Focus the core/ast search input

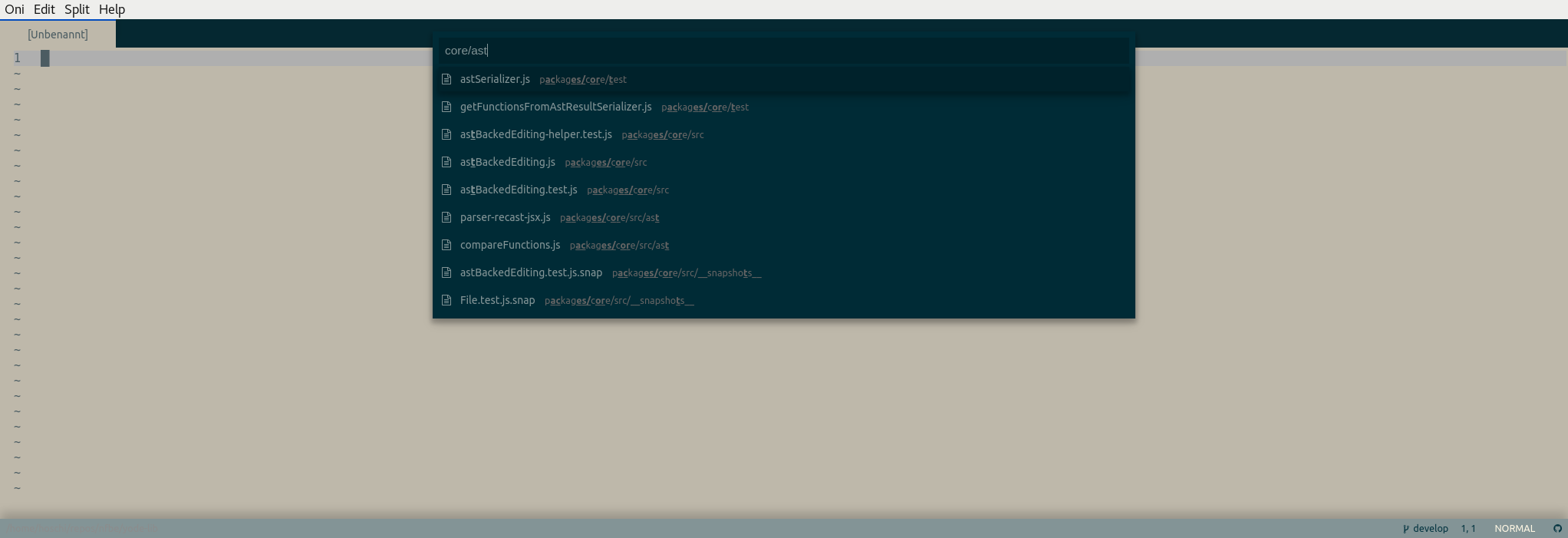(783, 51)
